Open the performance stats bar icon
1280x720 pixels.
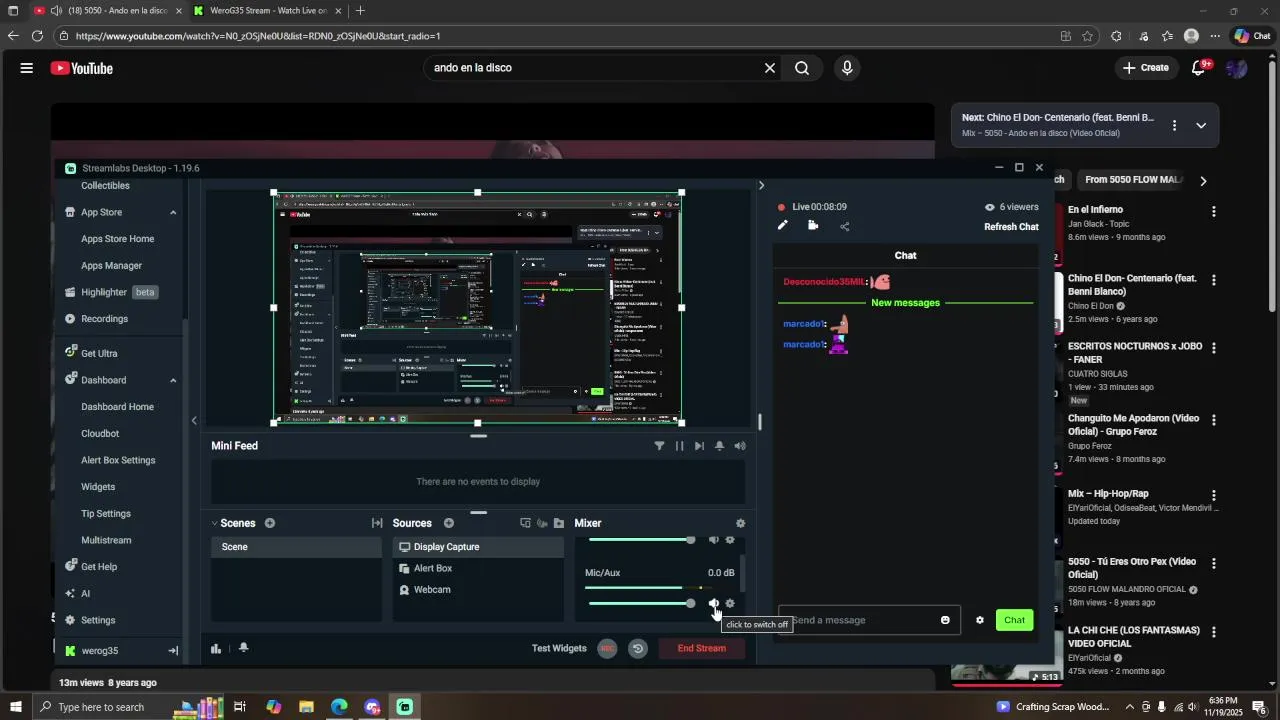tap(216, 648)
